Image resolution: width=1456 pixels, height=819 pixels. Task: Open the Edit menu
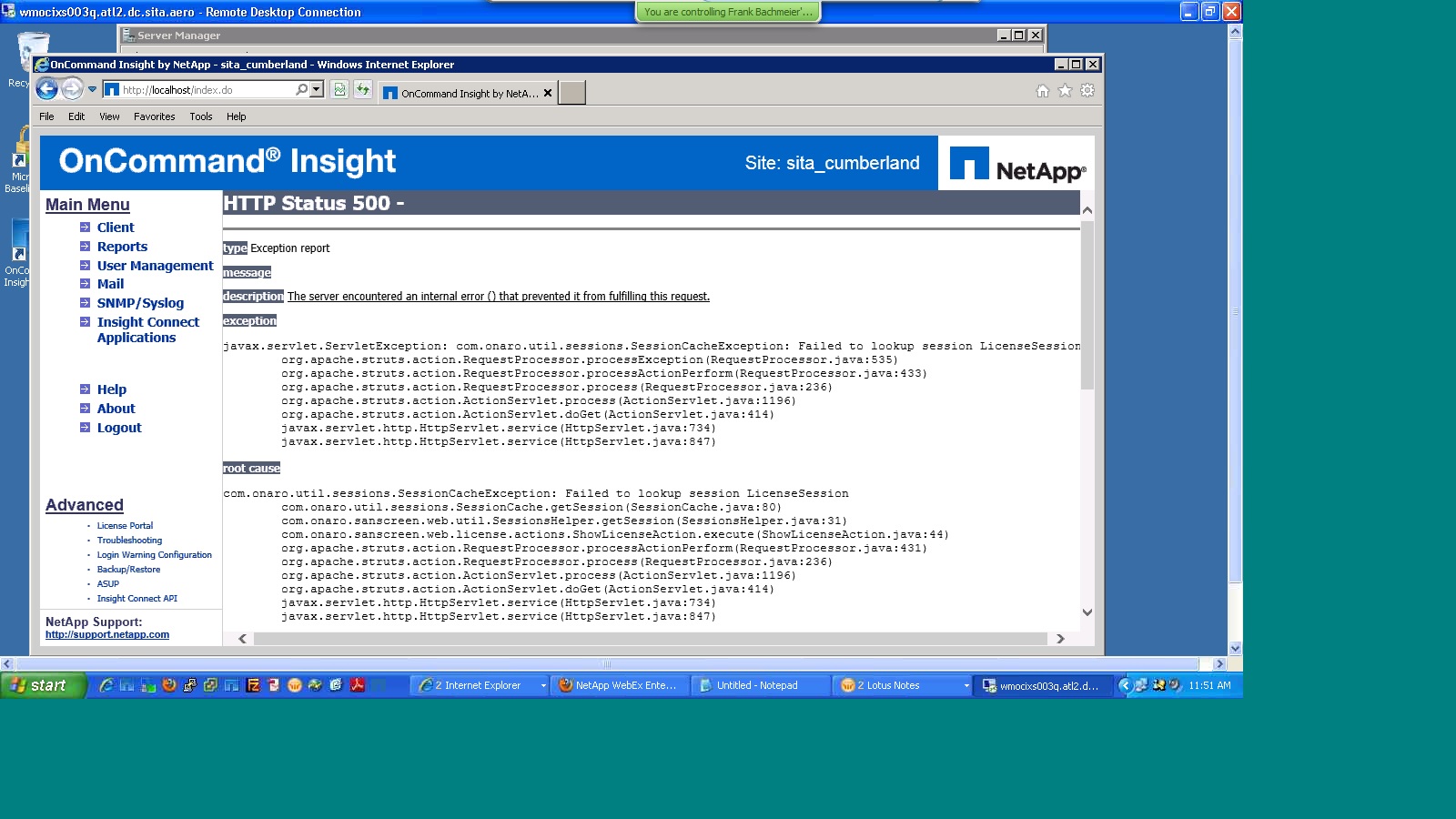(76, 116)
